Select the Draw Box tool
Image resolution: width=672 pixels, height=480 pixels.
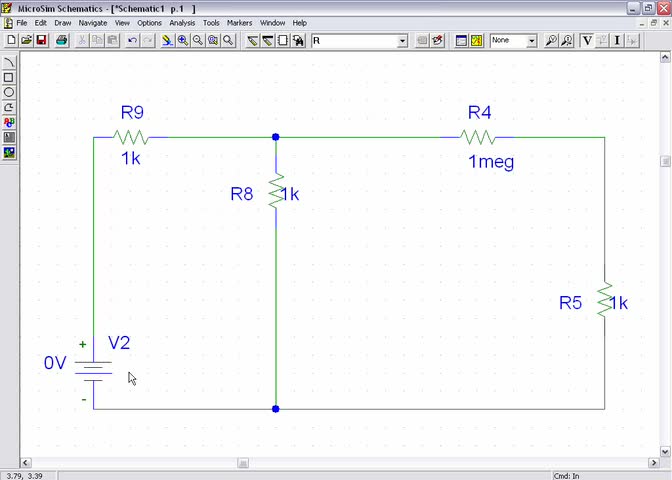9,78
